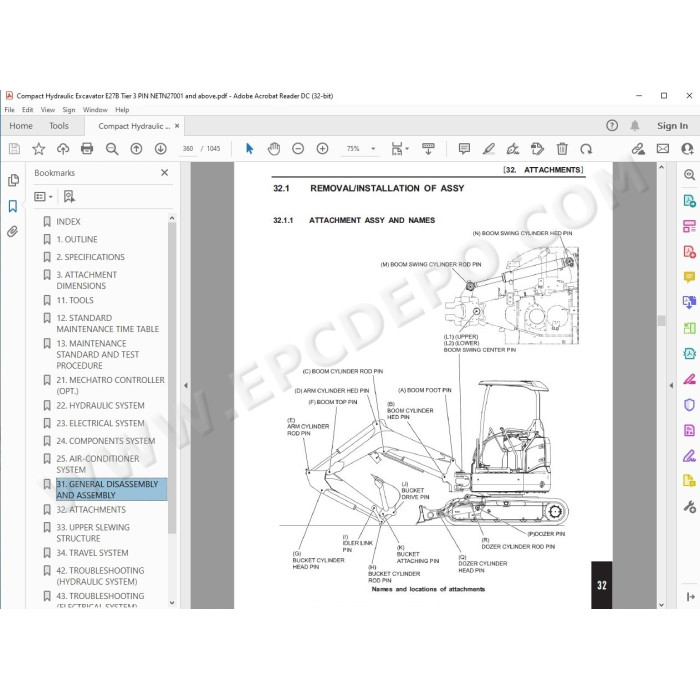The height and width of the screenshot is (700, 700).
Task: Jump to 1. OUTLINE bookmark
Action: (77, 239)
